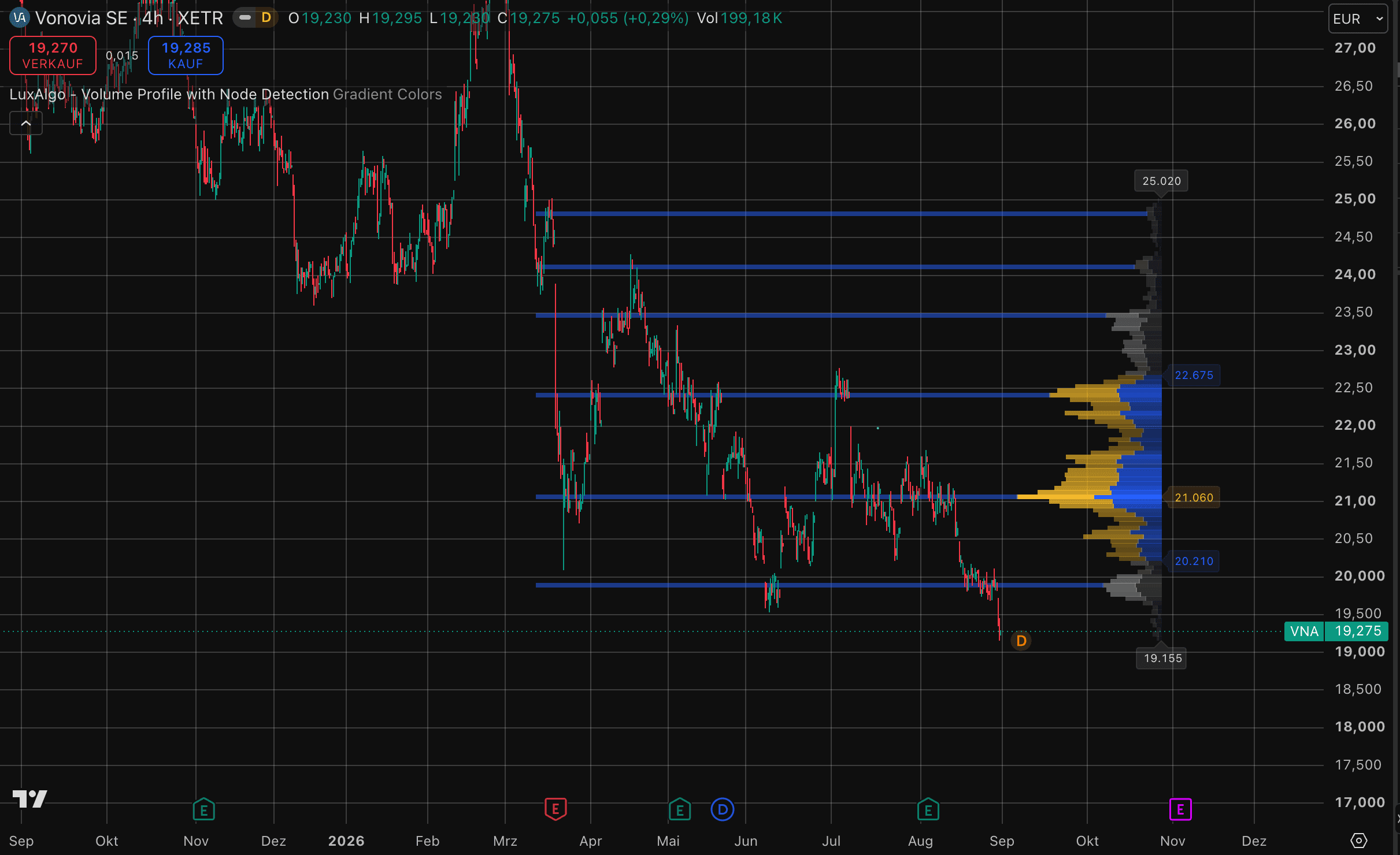Click the 20,000 price axis value
The width and height of the screenshot is (1400, 855).
click(x=1360, y=576)
